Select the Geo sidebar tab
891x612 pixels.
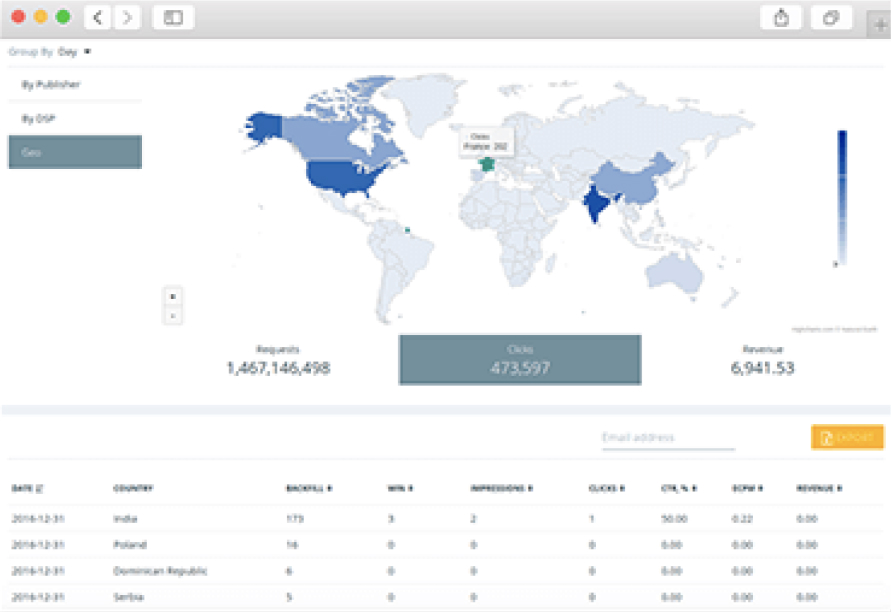pyautogui.click(x=74, y=152)
